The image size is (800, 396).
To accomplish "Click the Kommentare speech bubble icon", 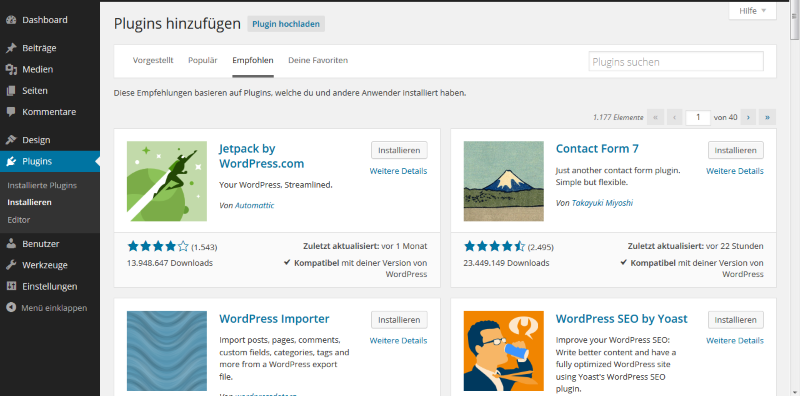I will [x=11, y=112].
